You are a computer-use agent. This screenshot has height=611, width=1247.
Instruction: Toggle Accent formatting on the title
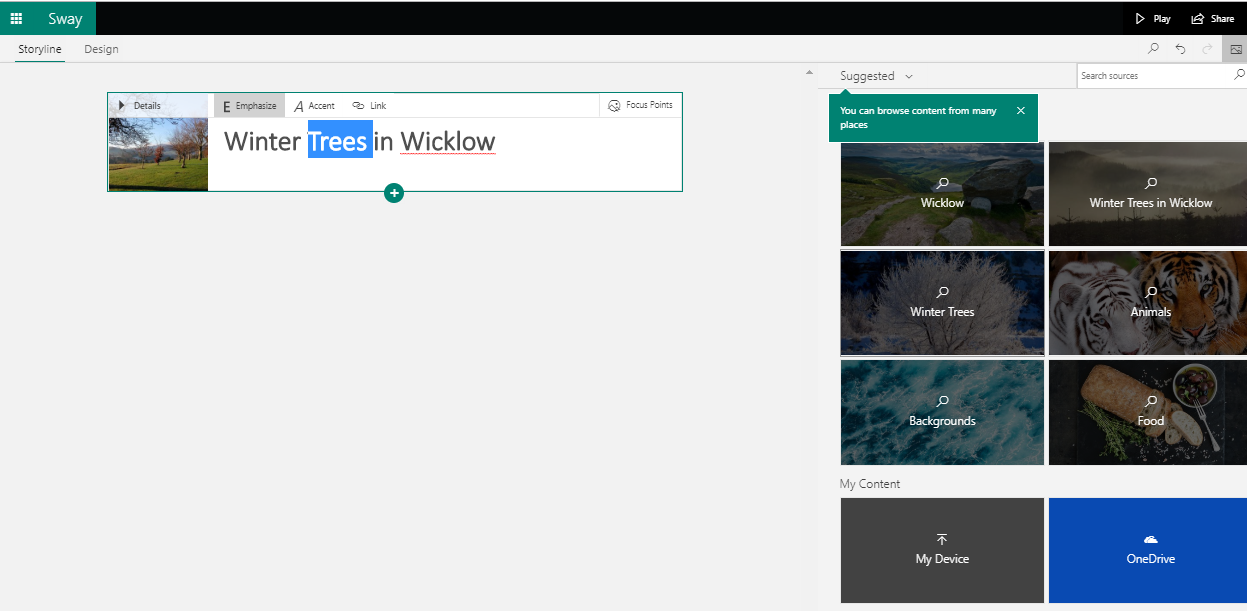(x=314, y=106)
